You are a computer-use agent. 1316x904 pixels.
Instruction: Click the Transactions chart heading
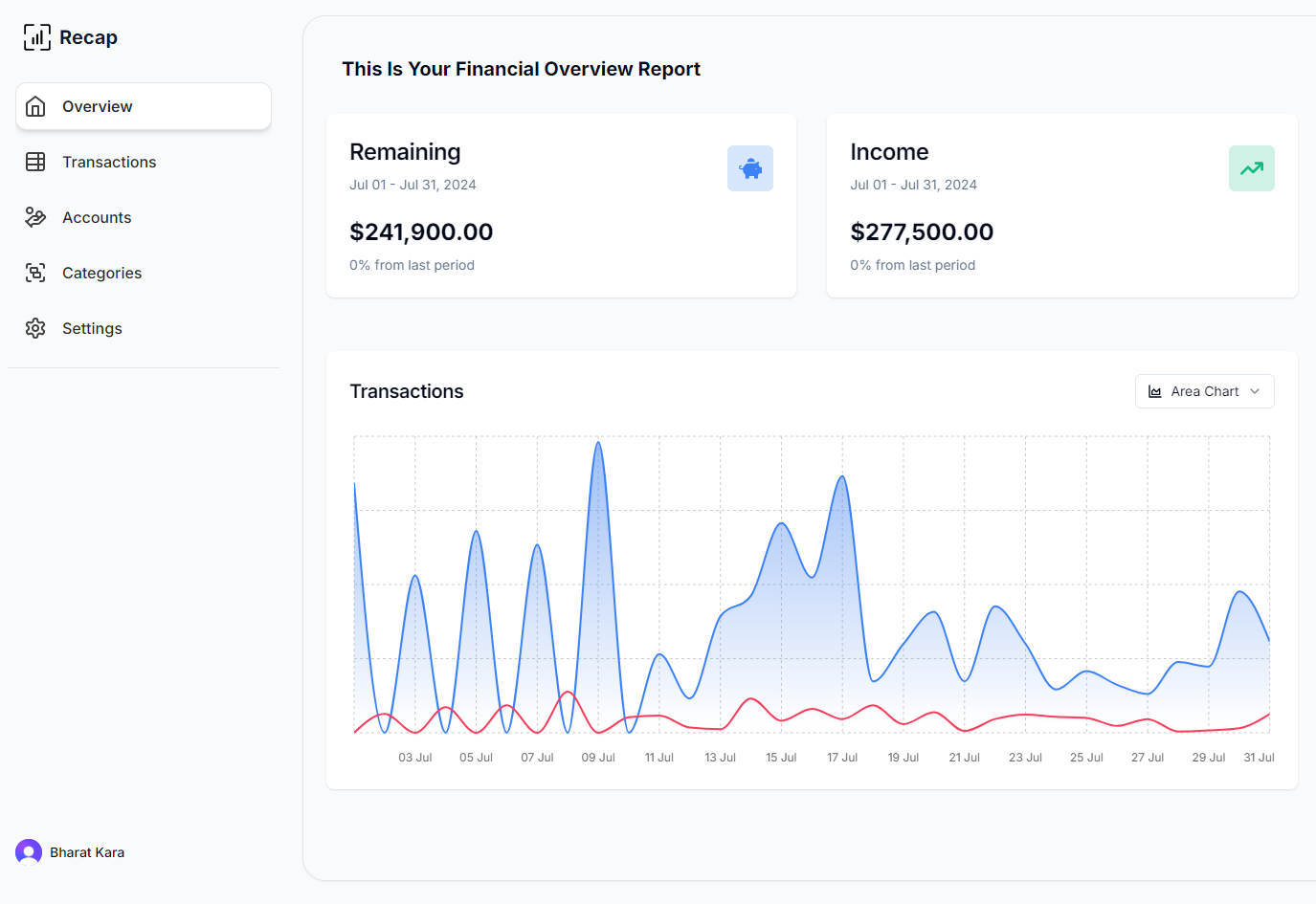(407, 391)
